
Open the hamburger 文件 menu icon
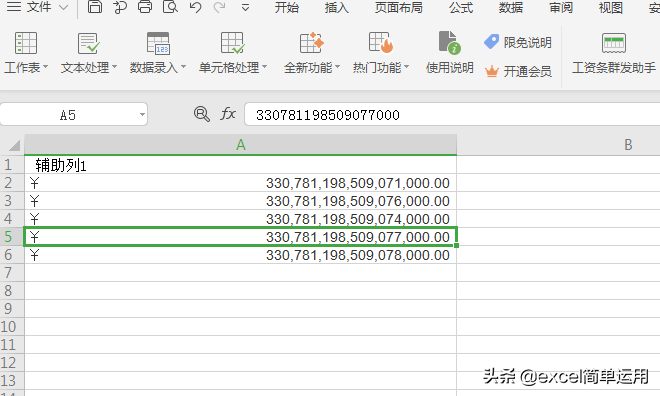click(14, 6)
